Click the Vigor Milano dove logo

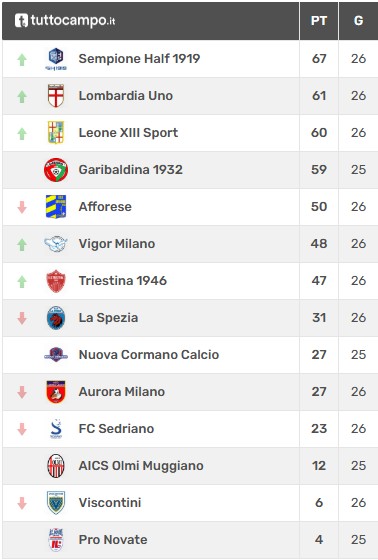coord(56,244)
